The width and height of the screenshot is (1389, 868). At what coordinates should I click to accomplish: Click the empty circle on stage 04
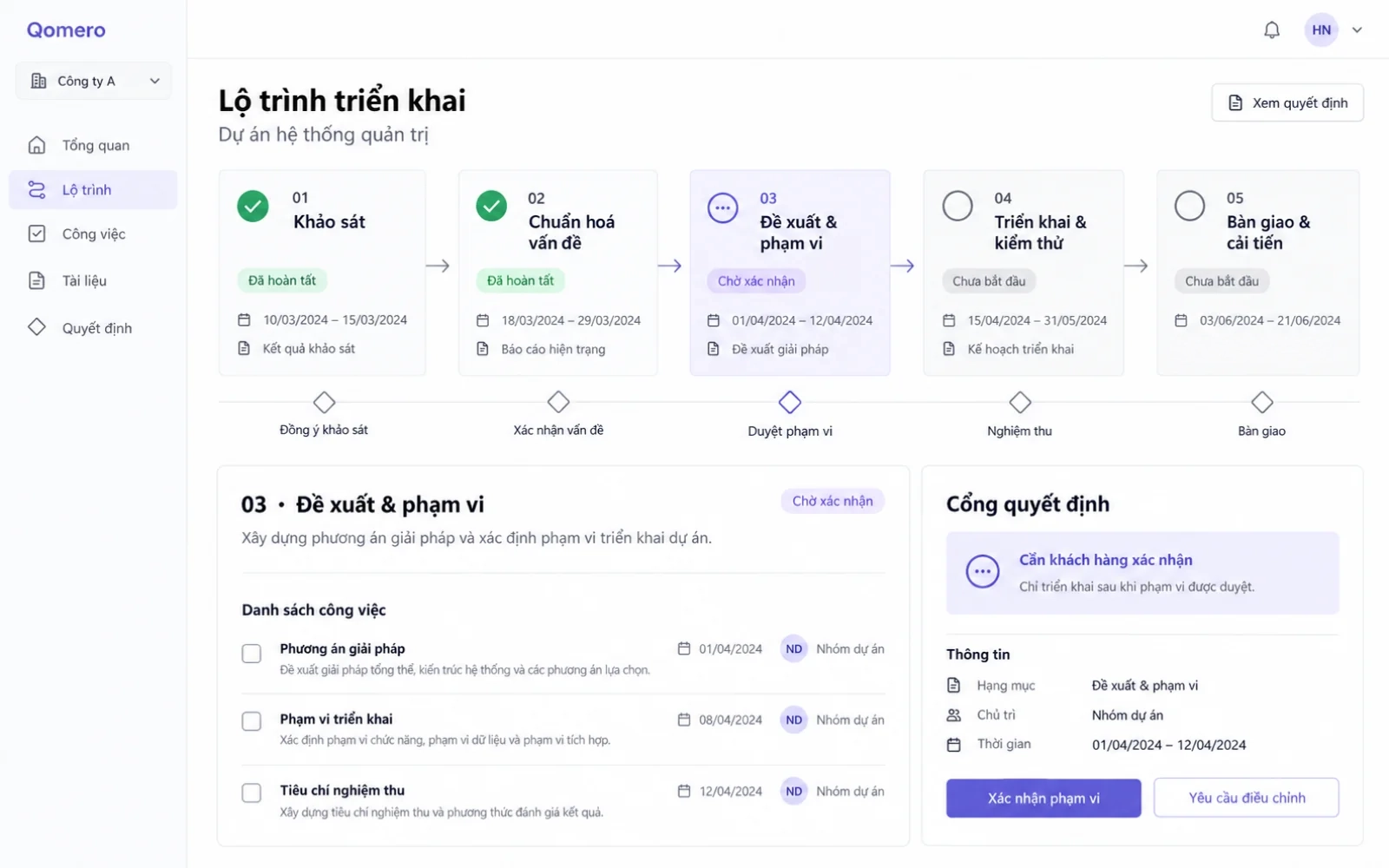click(958, 207)
